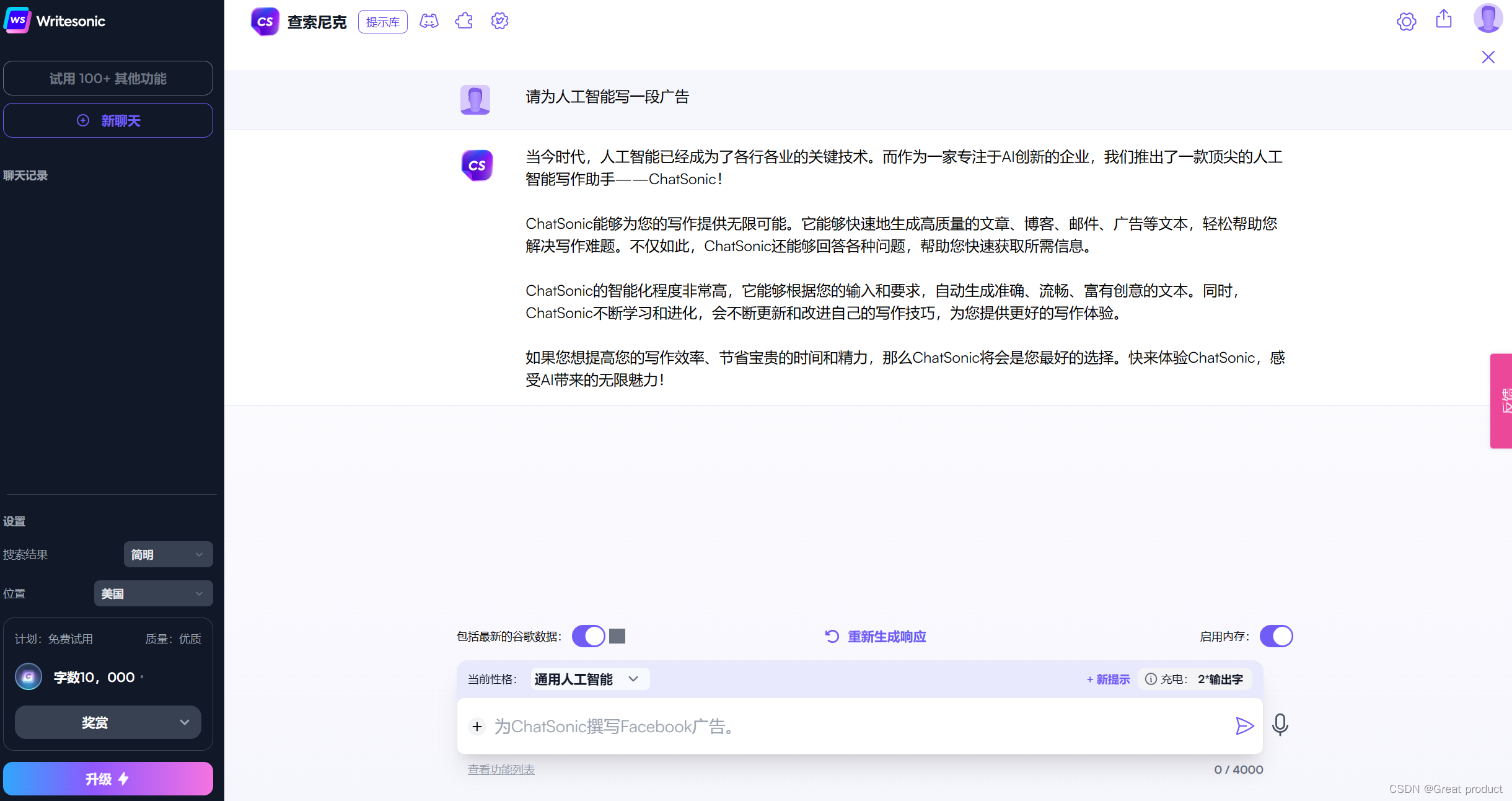This screenshot has width=1512, height=801.
Task: Toggle the 启用内存 switch
Action: click(1277, 636)
